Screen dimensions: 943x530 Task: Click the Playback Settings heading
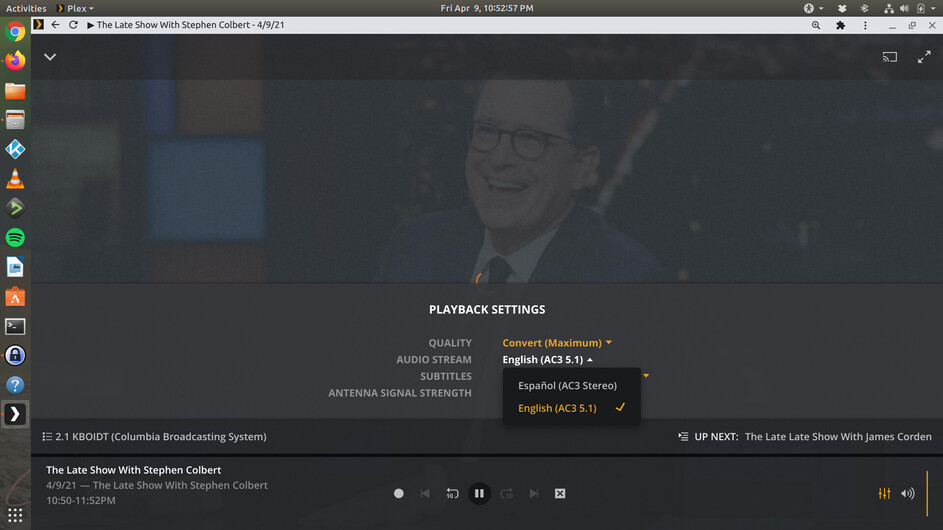pyautogui.click(x=487, y=310)
